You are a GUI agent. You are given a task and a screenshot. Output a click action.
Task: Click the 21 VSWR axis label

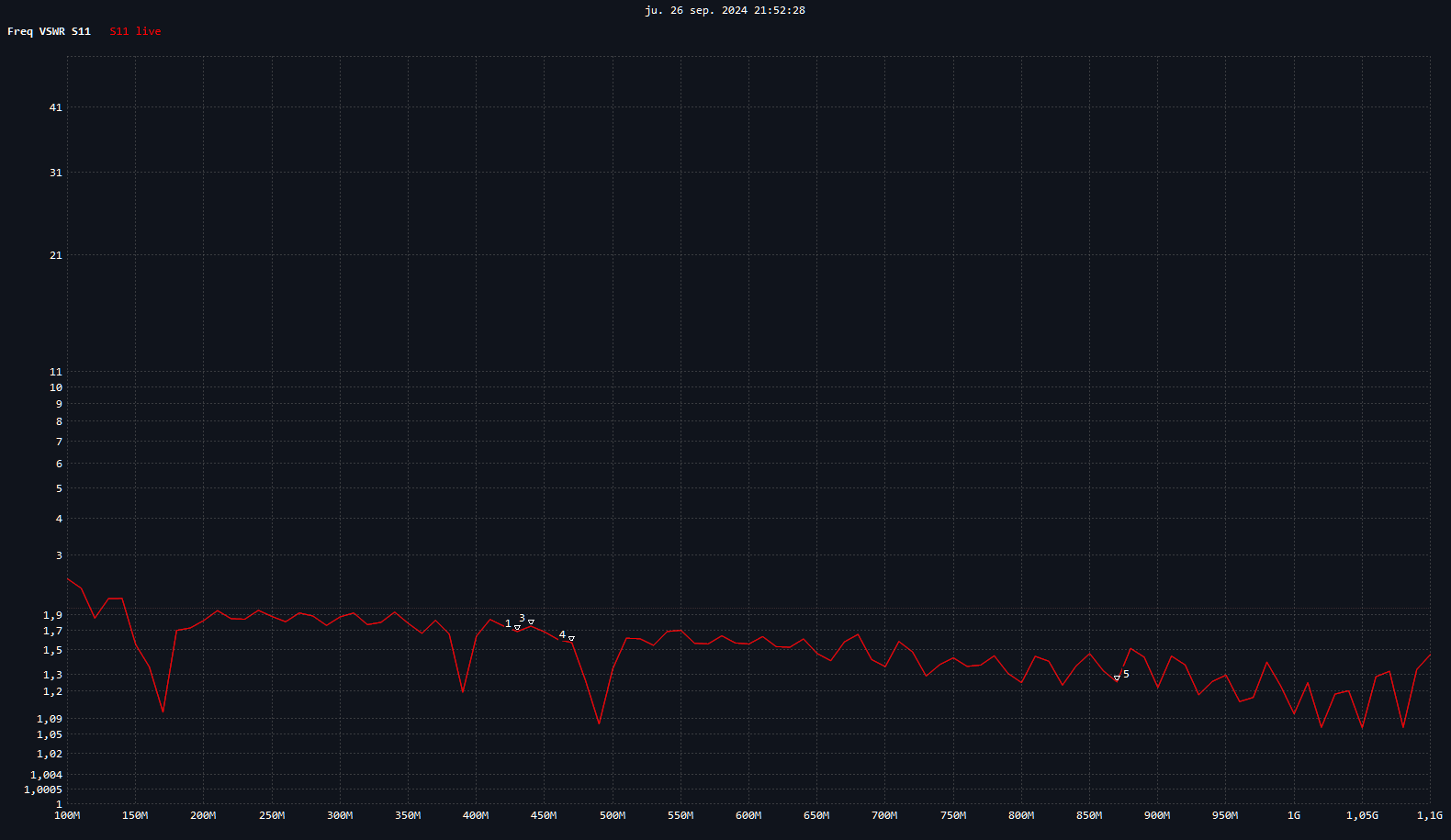pyautogui.click(x=56, y=255)
